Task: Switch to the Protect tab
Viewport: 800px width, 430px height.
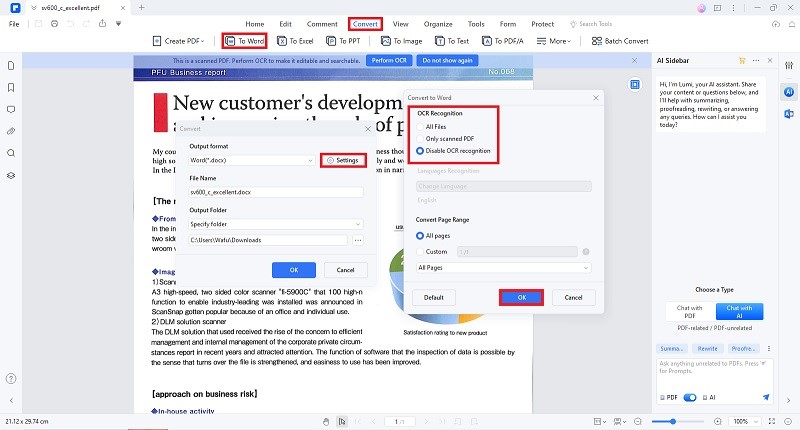Action: pyautogui.click(x=542, y=24)
